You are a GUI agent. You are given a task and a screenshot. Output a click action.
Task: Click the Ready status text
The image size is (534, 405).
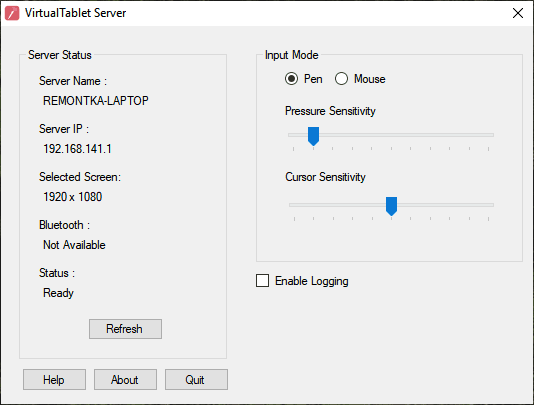click(58, 293)
